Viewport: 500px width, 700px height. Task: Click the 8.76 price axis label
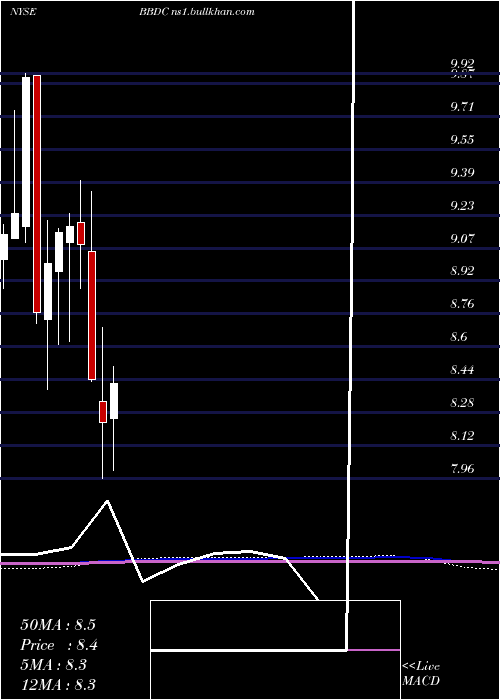(x=462, y=304)
